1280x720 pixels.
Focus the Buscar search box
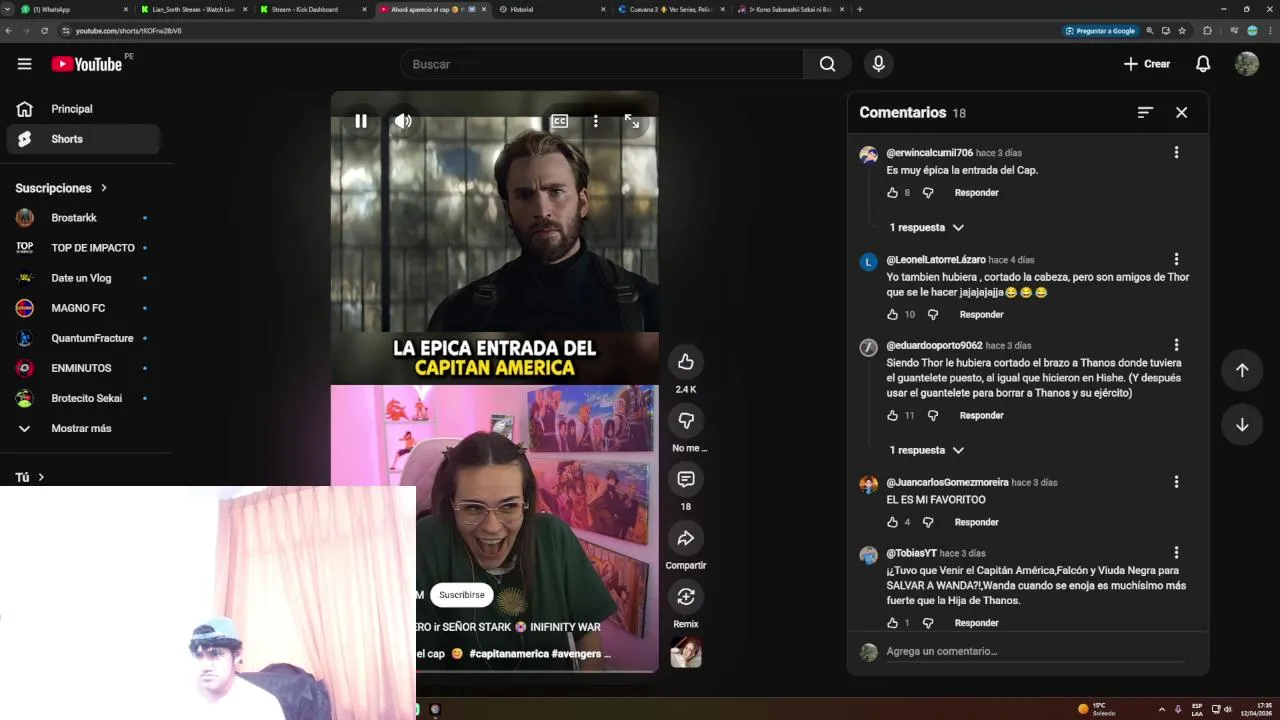601,64
